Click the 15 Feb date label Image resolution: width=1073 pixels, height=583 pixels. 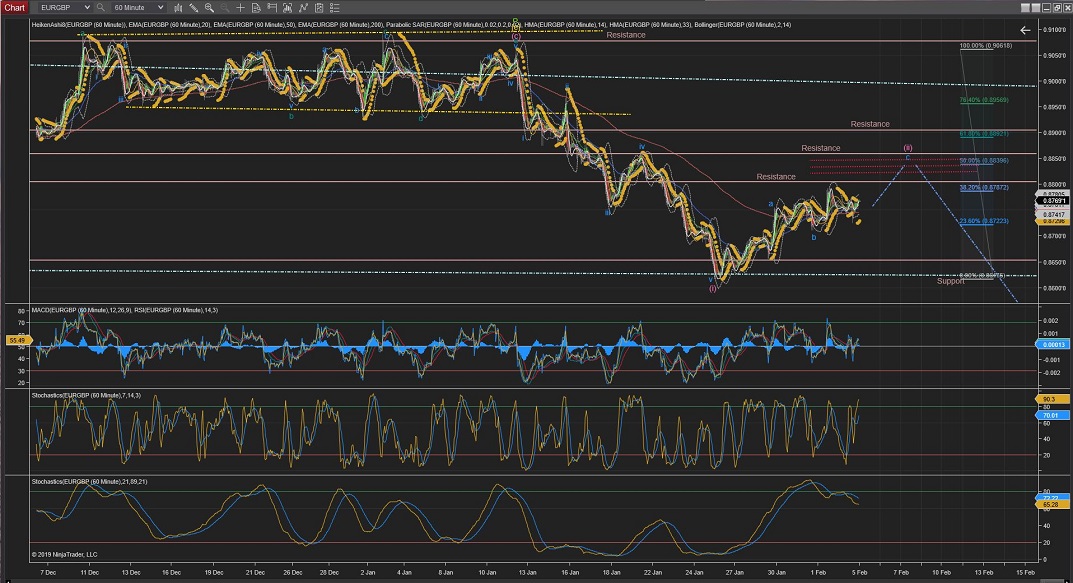coord(1025,572)
